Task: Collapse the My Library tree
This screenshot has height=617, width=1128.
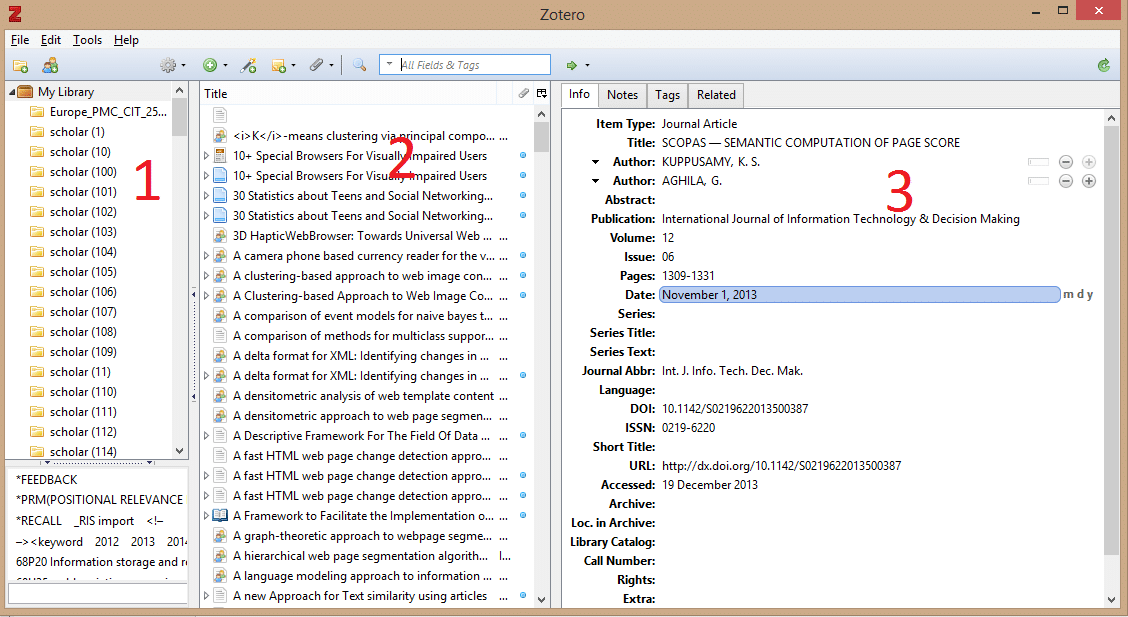Action: point(12,92)
